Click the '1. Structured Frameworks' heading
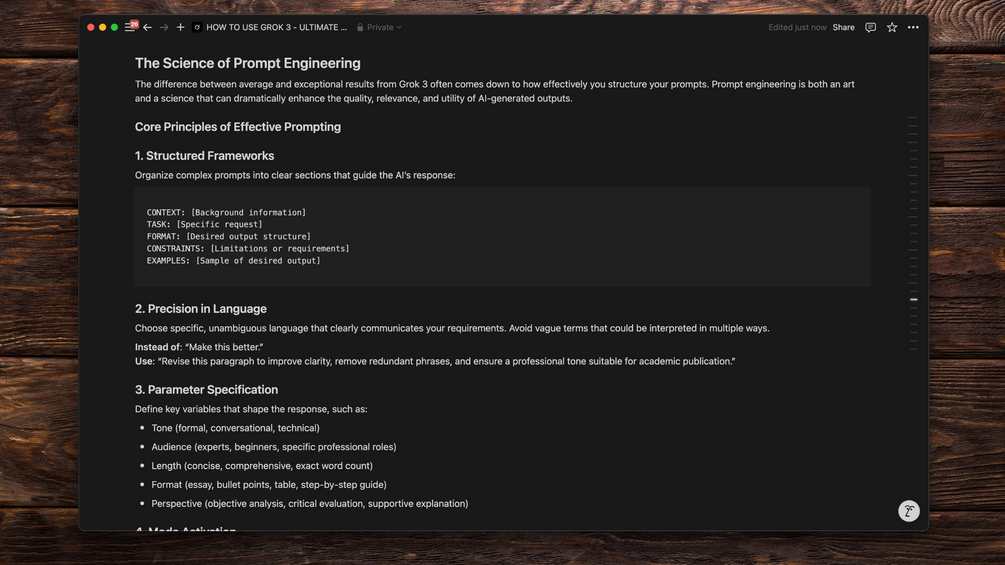This screenshot has width=1005, height=565. (204, 156)
